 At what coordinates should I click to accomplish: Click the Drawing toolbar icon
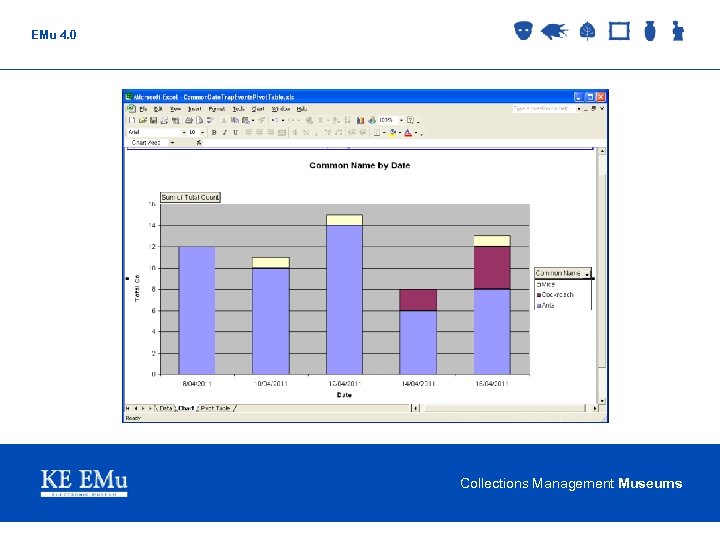coord(372,120)
